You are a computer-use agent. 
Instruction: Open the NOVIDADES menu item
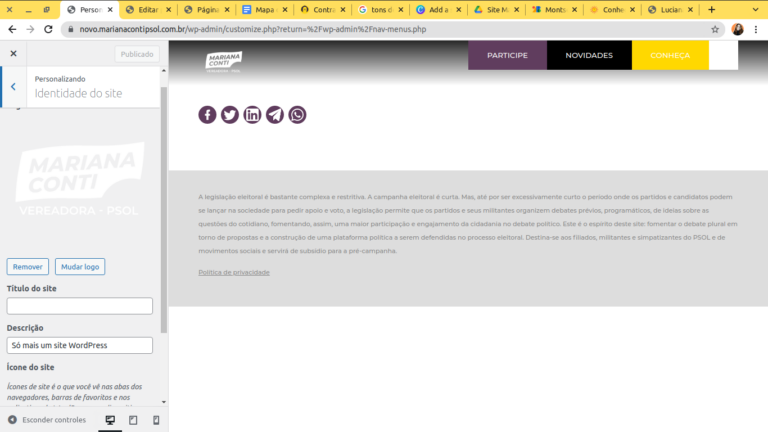[589, 55]
